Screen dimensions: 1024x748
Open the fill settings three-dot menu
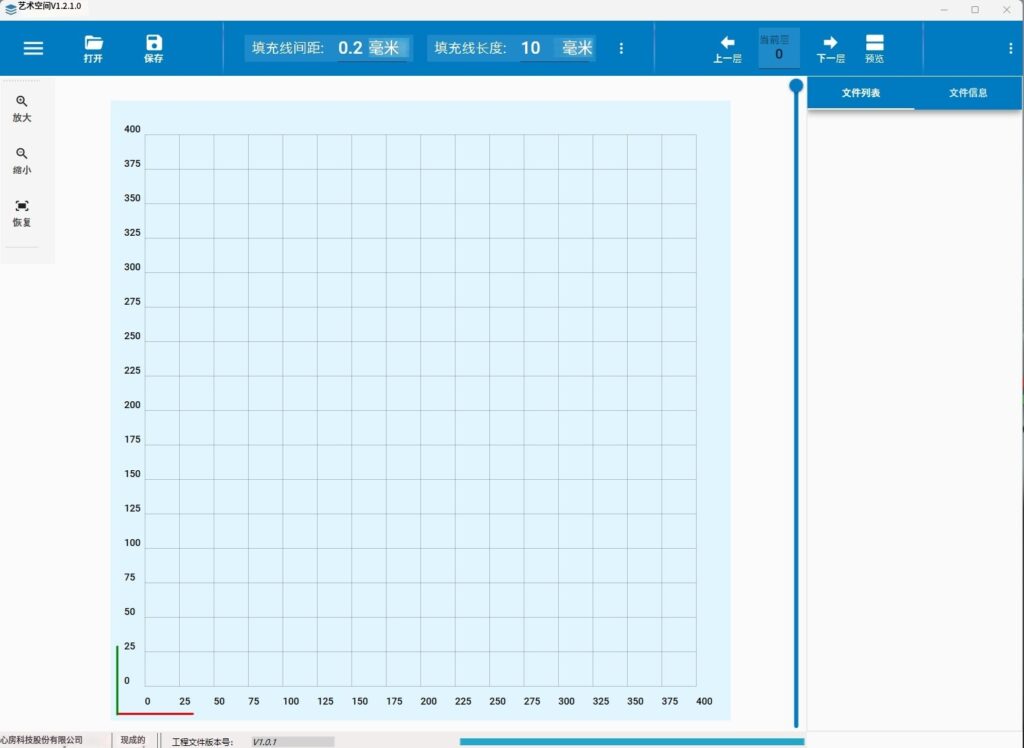pos(621,48)
